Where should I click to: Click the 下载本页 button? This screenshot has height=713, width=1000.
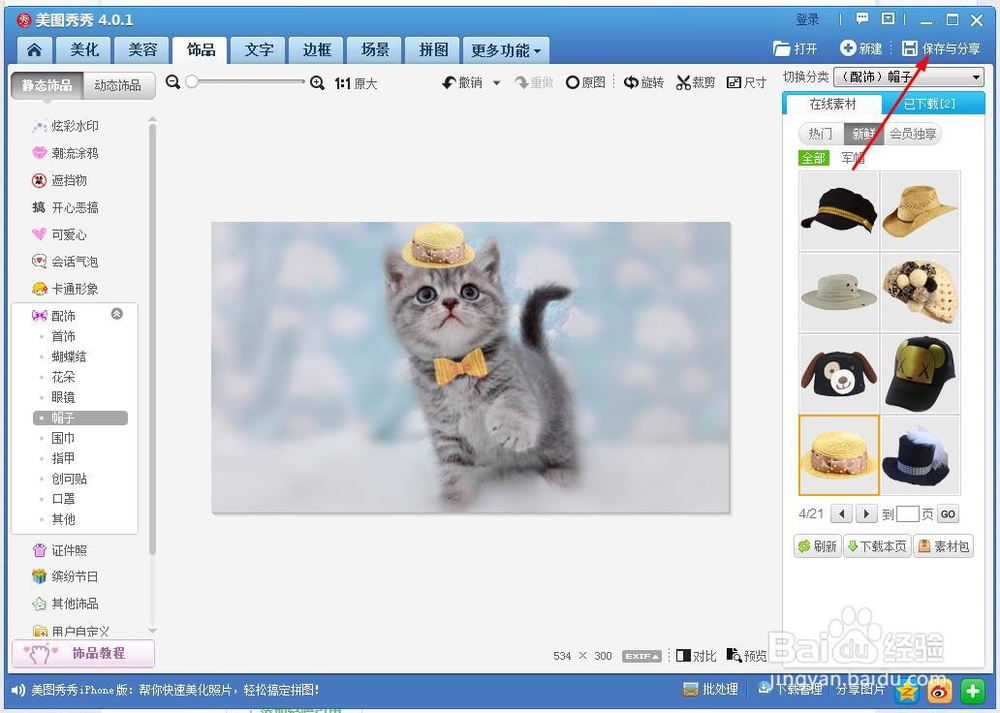pyautogui.click(x=877, y=546)
